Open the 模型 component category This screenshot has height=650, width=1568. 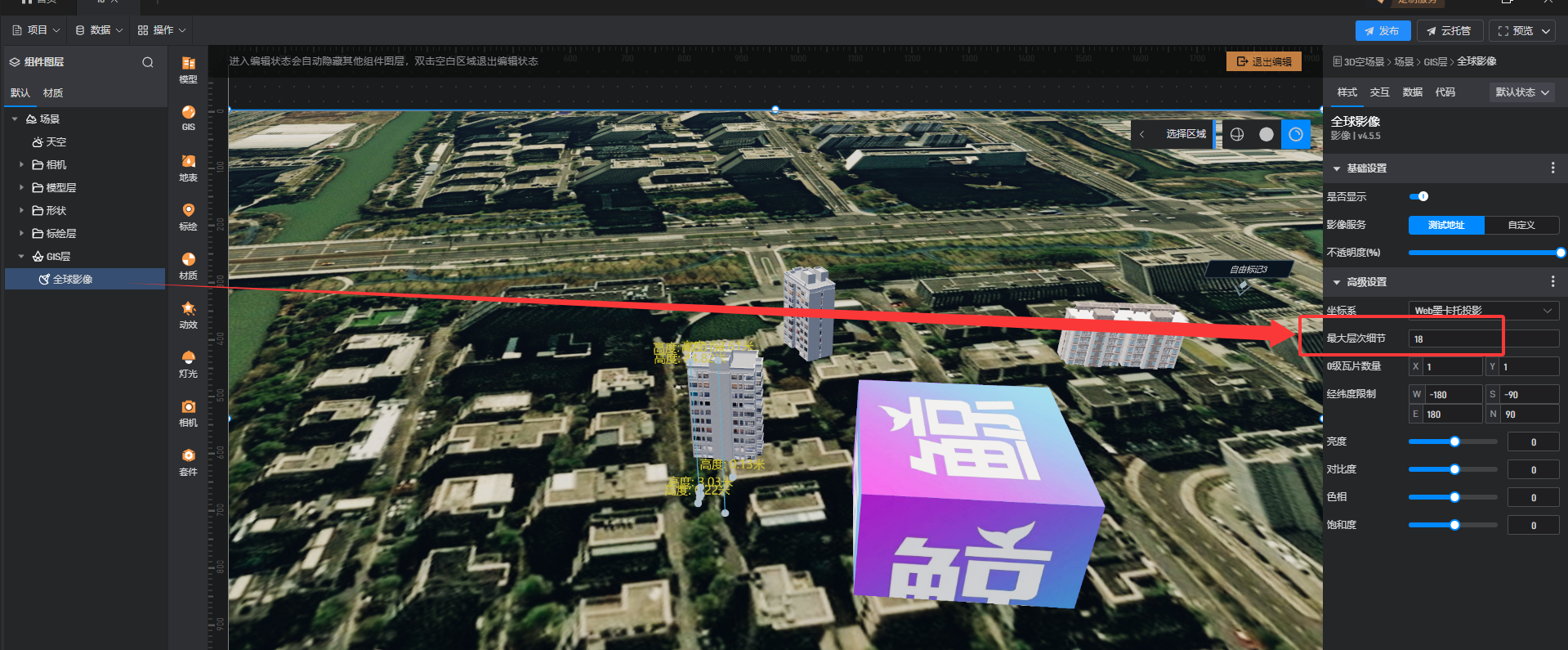point(188,70)
